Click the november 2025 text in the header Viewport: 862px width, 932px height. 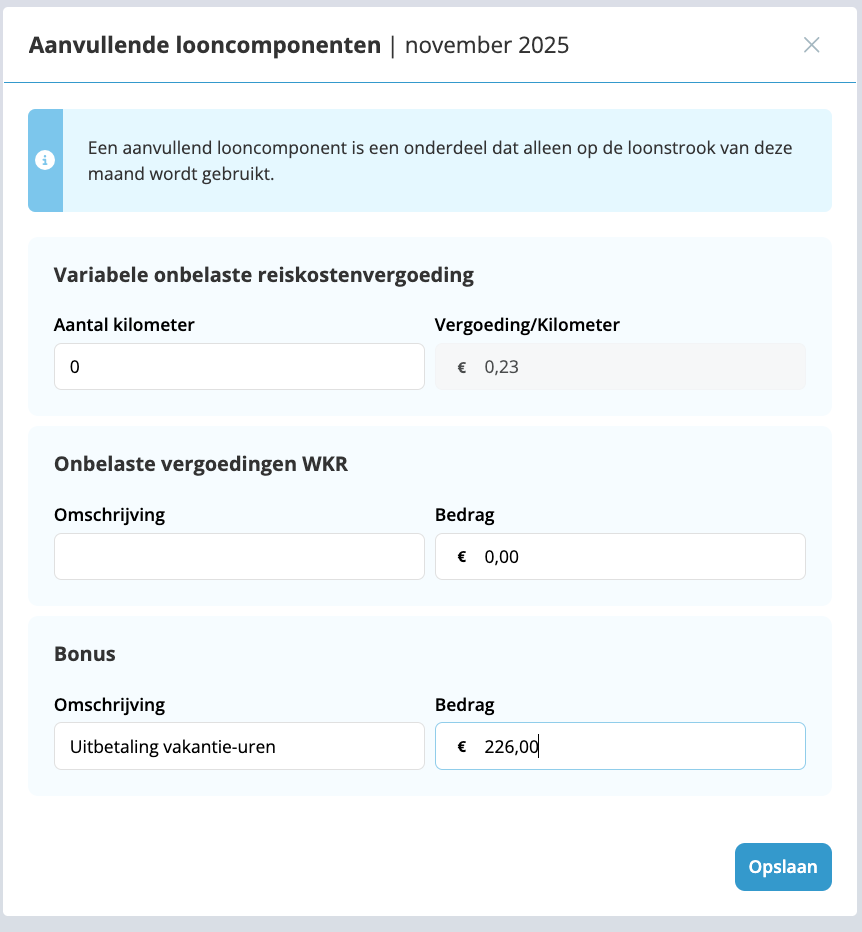(x=487, y=45)
